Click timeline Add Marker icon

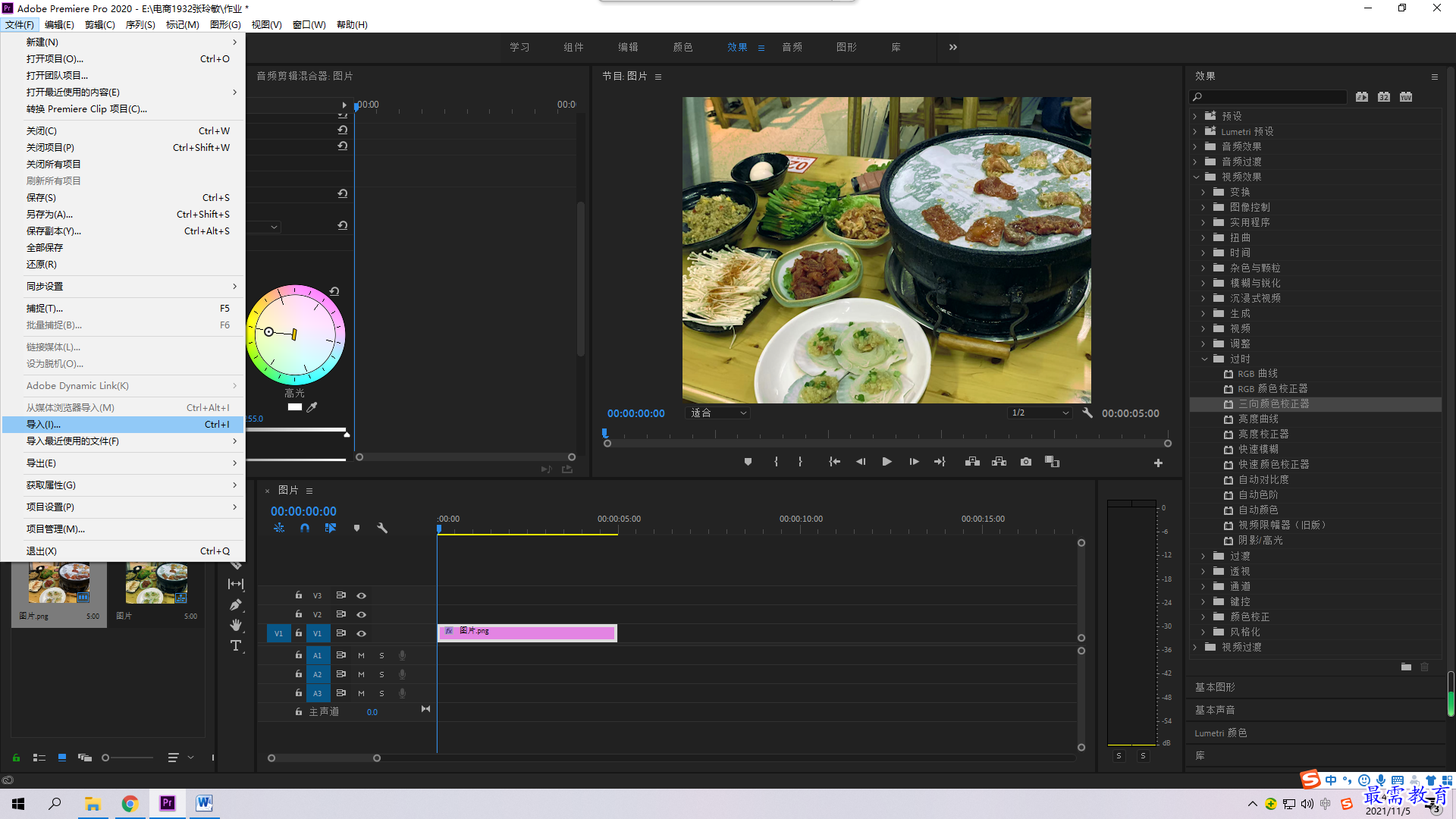pos(356,528)
